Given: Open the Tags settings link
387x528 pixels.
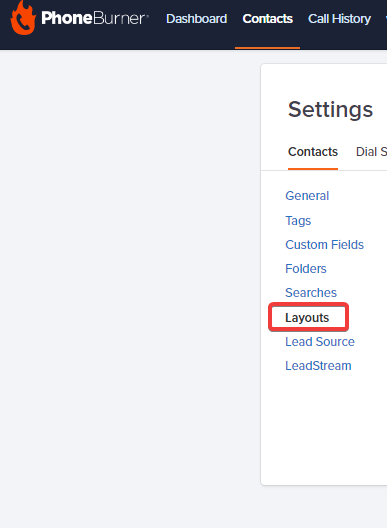Looking at the screenshot, I should click(x=298, y=221).
